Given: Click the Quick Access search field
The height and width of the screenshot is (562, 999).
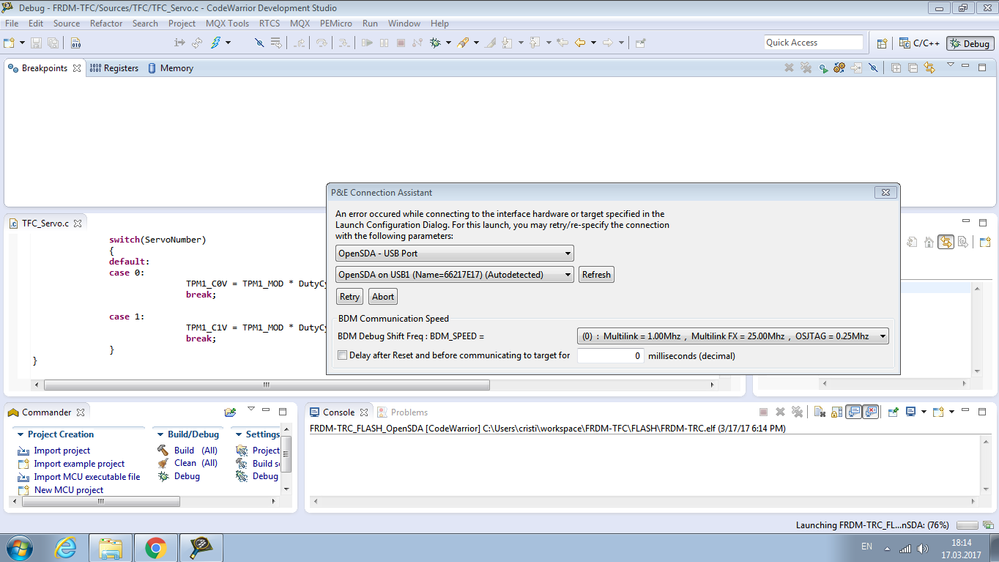Looking at the screenshot, I should click(x=814, y=43).
